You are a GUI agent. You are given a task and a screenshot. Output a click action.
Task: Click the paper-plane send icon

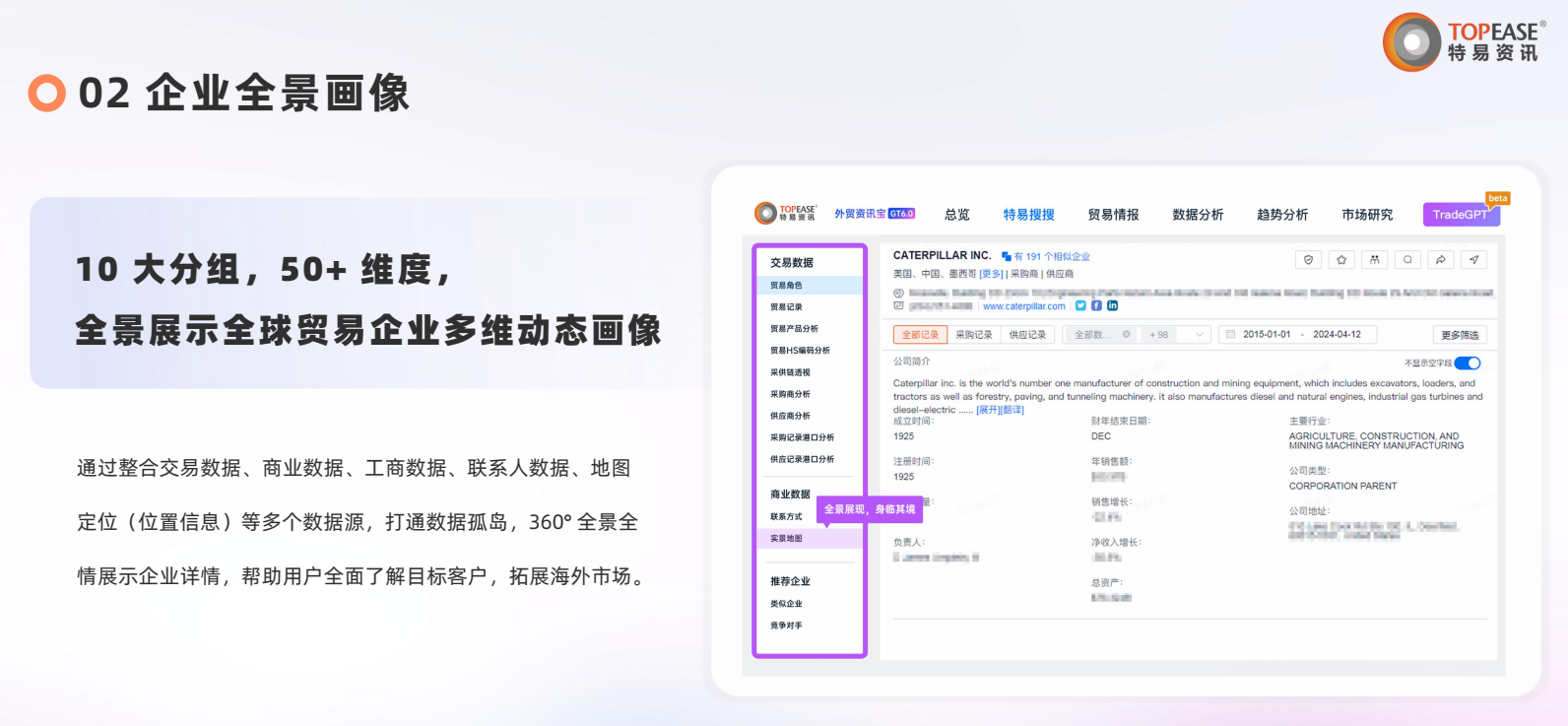1473,260
